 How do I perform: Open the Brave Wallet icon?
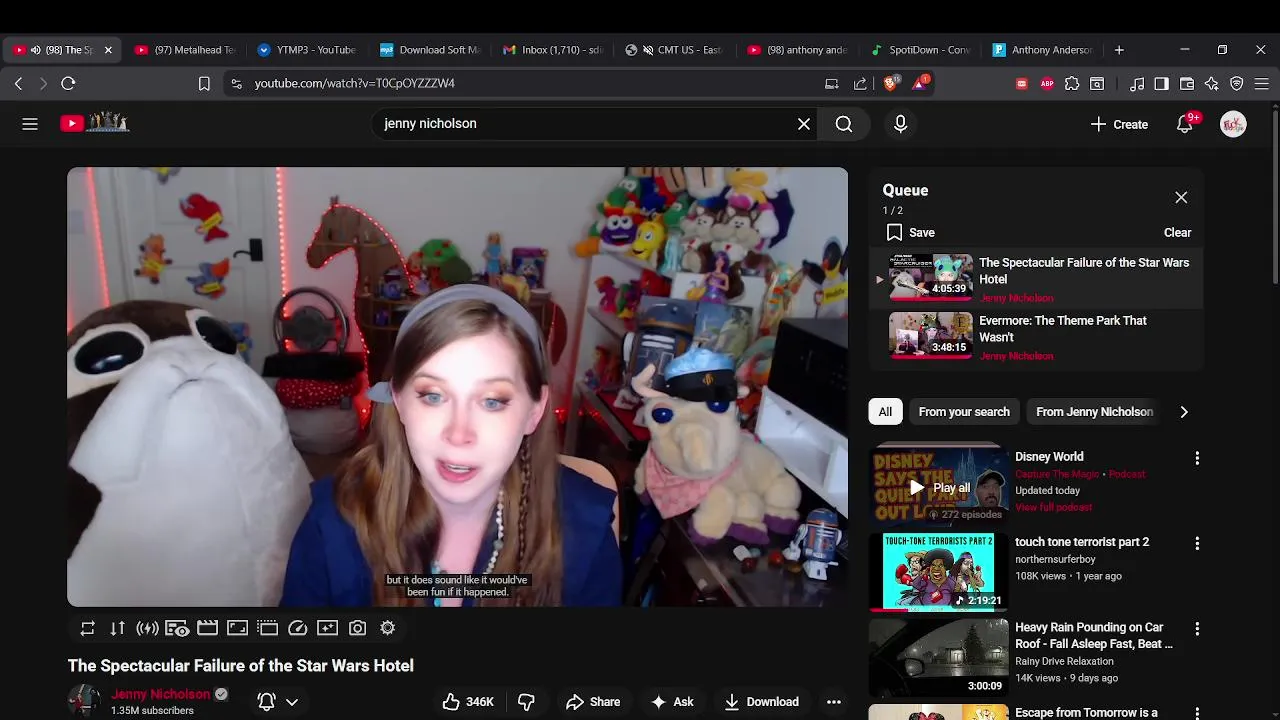coord(1187,84)
